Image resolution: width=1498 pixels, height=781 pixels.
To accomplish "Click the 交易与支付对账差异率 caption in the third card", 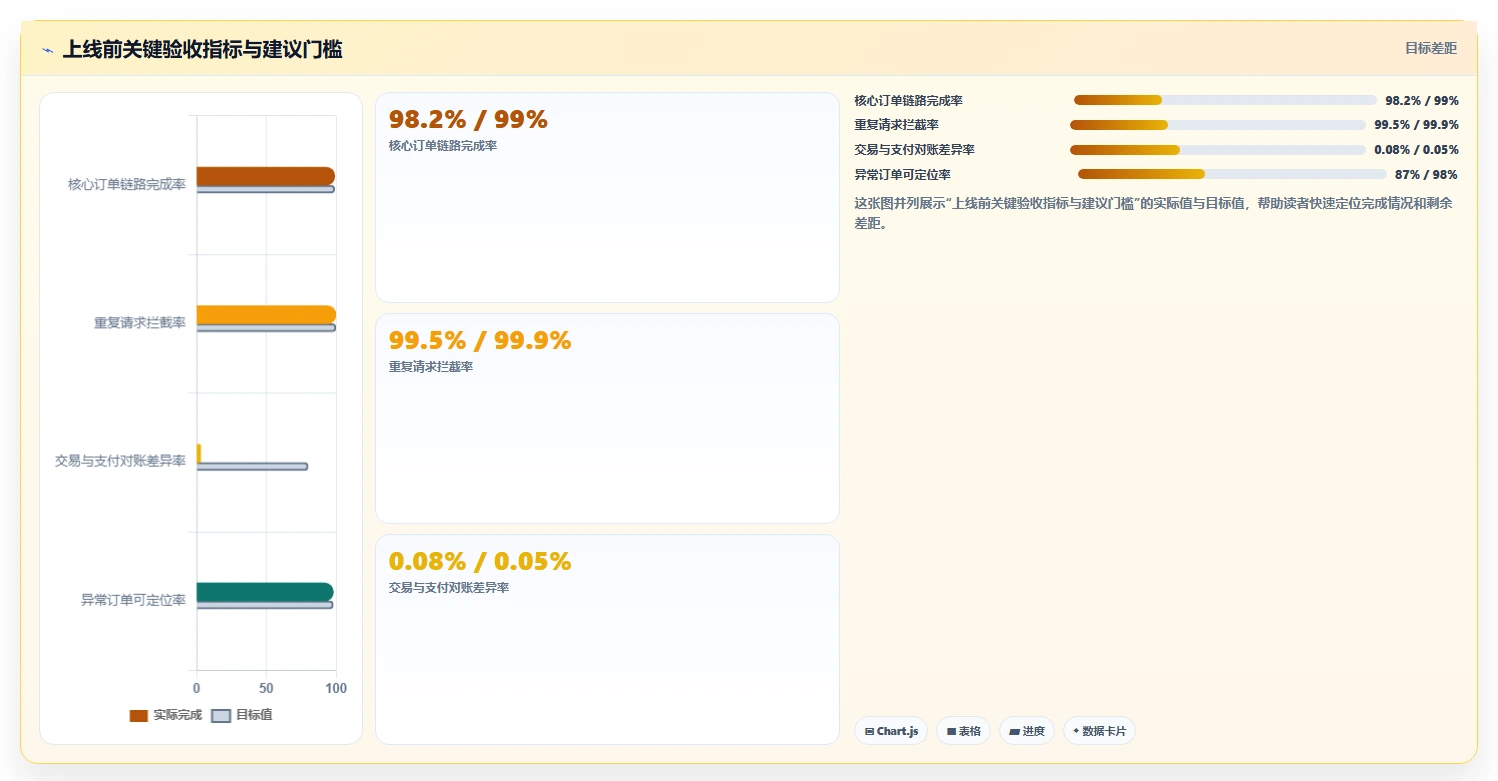I will (449, 588).
